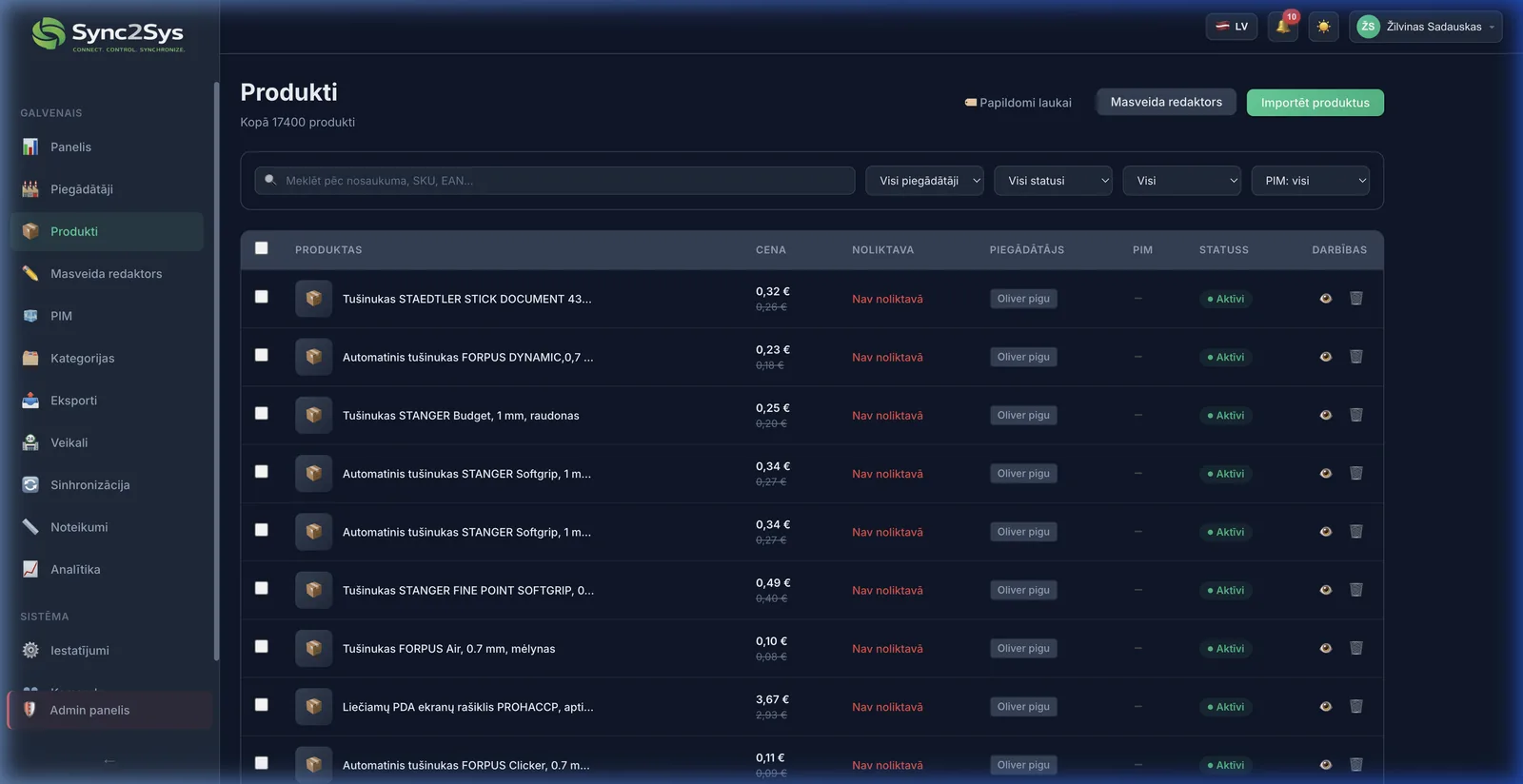Viewport: 1523px width, 784px height.
Task: Check the STANGER Budget row checkbox
Action: (262, 413)
